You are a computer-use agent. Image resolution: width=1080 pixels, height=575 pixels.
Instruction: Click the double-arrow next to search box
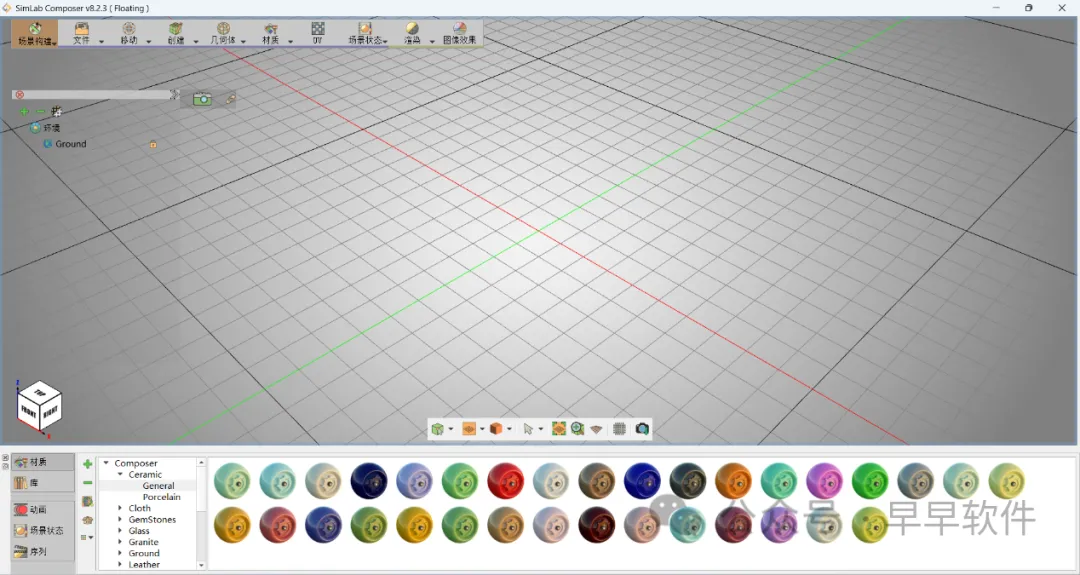pos(174,94)
